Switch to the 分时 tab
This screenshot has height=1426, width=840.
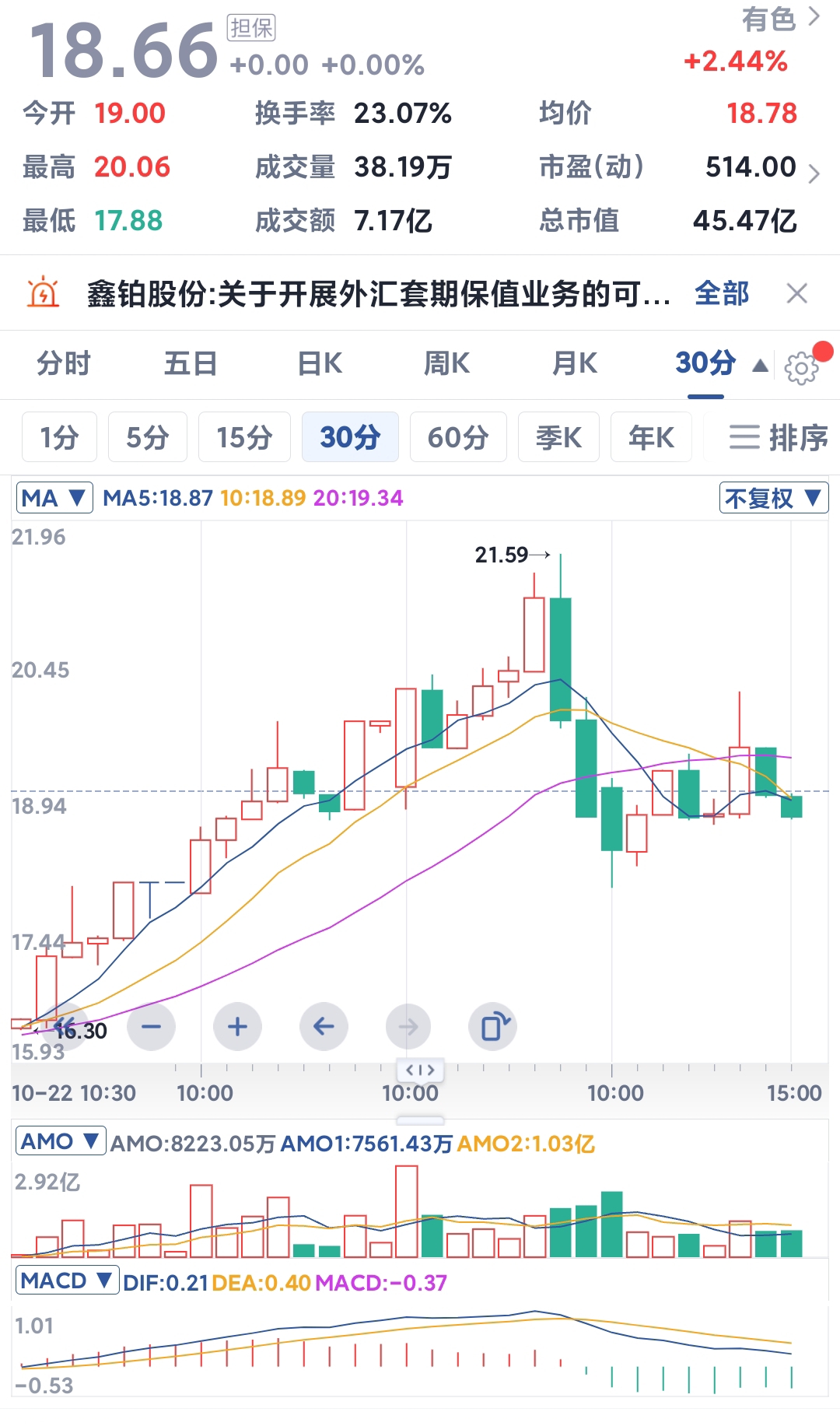[64, 363]
